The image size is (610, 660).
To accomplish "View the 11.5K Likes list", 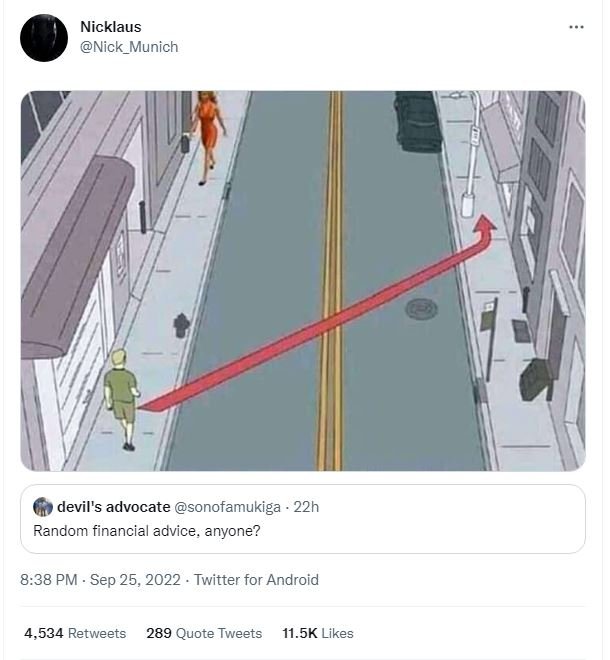I will (x=318, y=633).
